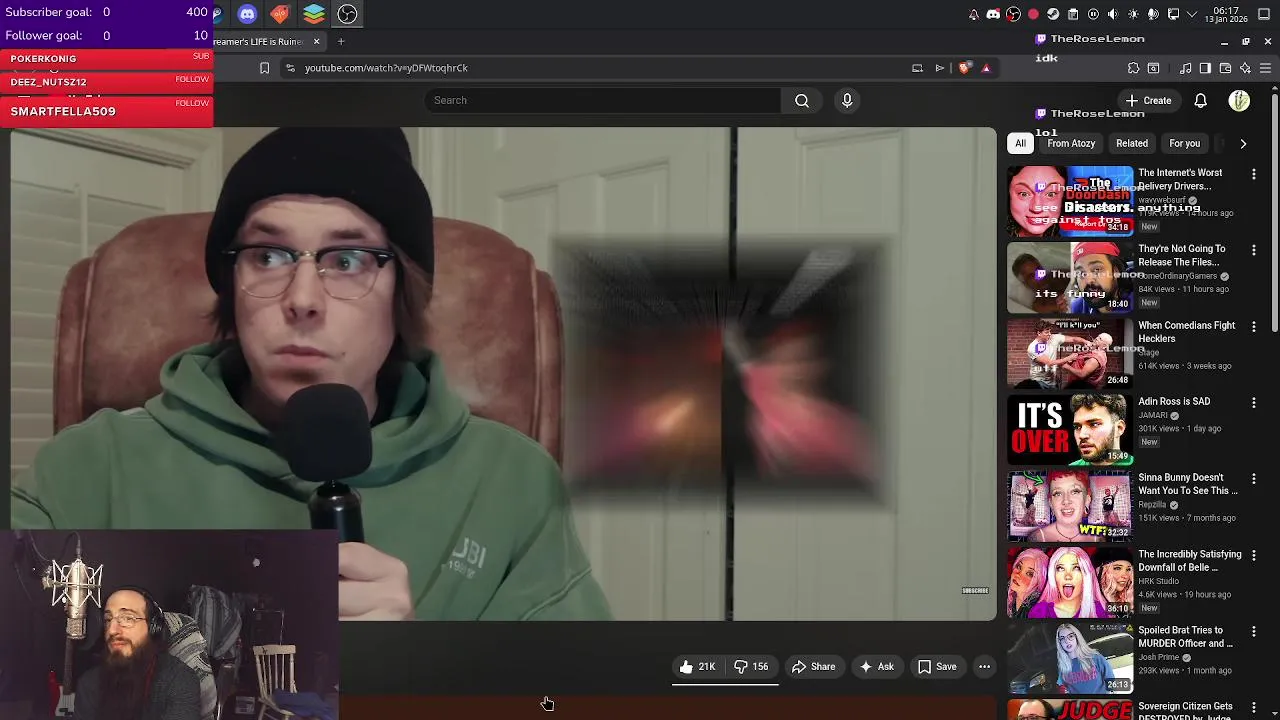Image resolution: width=1280 pixels, height=720 pixels.
Task: Open 'When Comedians Fight Hecklers' thumbnail
Action: (1069, 353)
